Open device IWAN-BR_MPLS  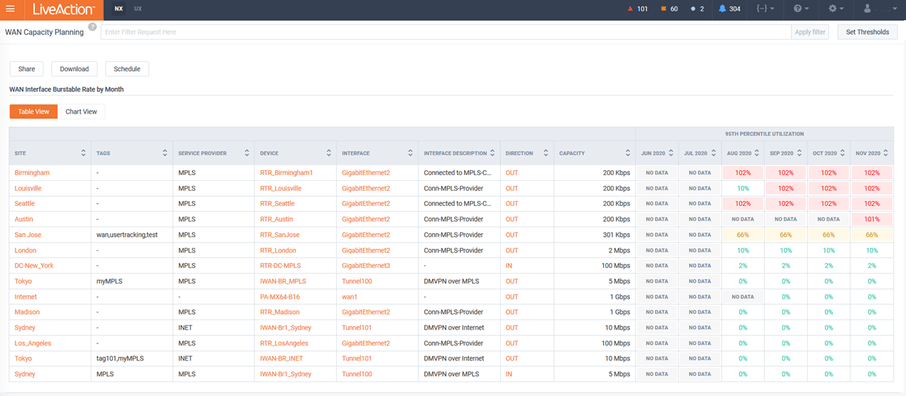(283, 281)
